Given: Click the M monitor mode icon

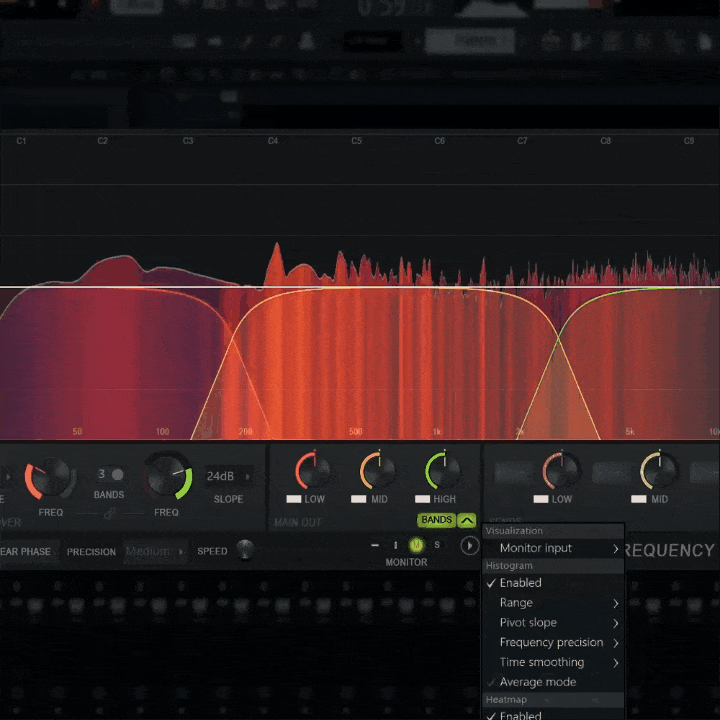Looking at the screenshot, I should point(416,545).
